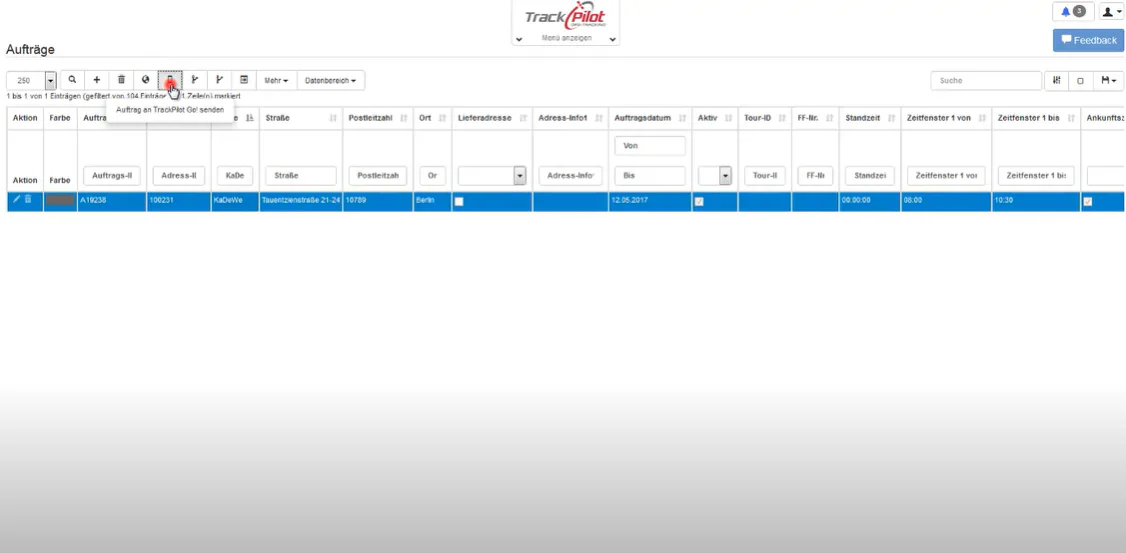The width and height of the screenshot is (1126, 553).
Task: Click the Zeitfenster 1 bis filter field
Action: coord(1036,175)
